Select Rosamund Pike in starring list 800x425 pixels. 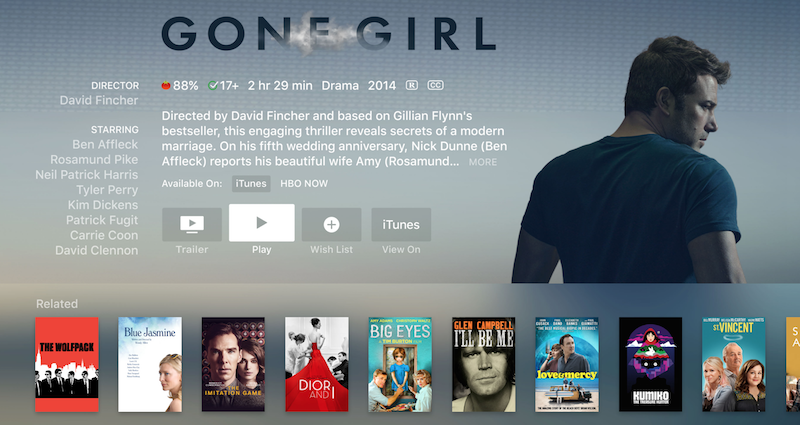94,160
